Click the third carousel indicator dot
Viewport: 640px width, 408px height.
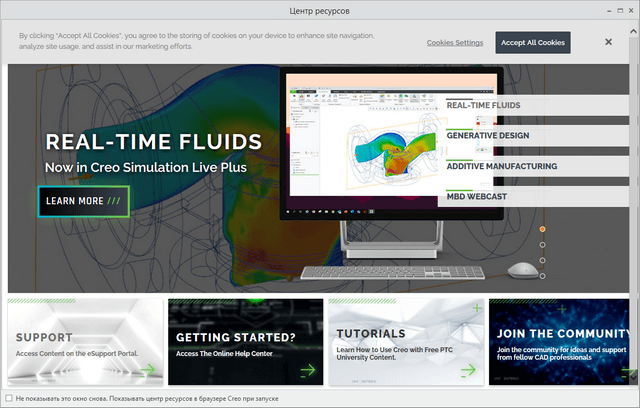542,260
